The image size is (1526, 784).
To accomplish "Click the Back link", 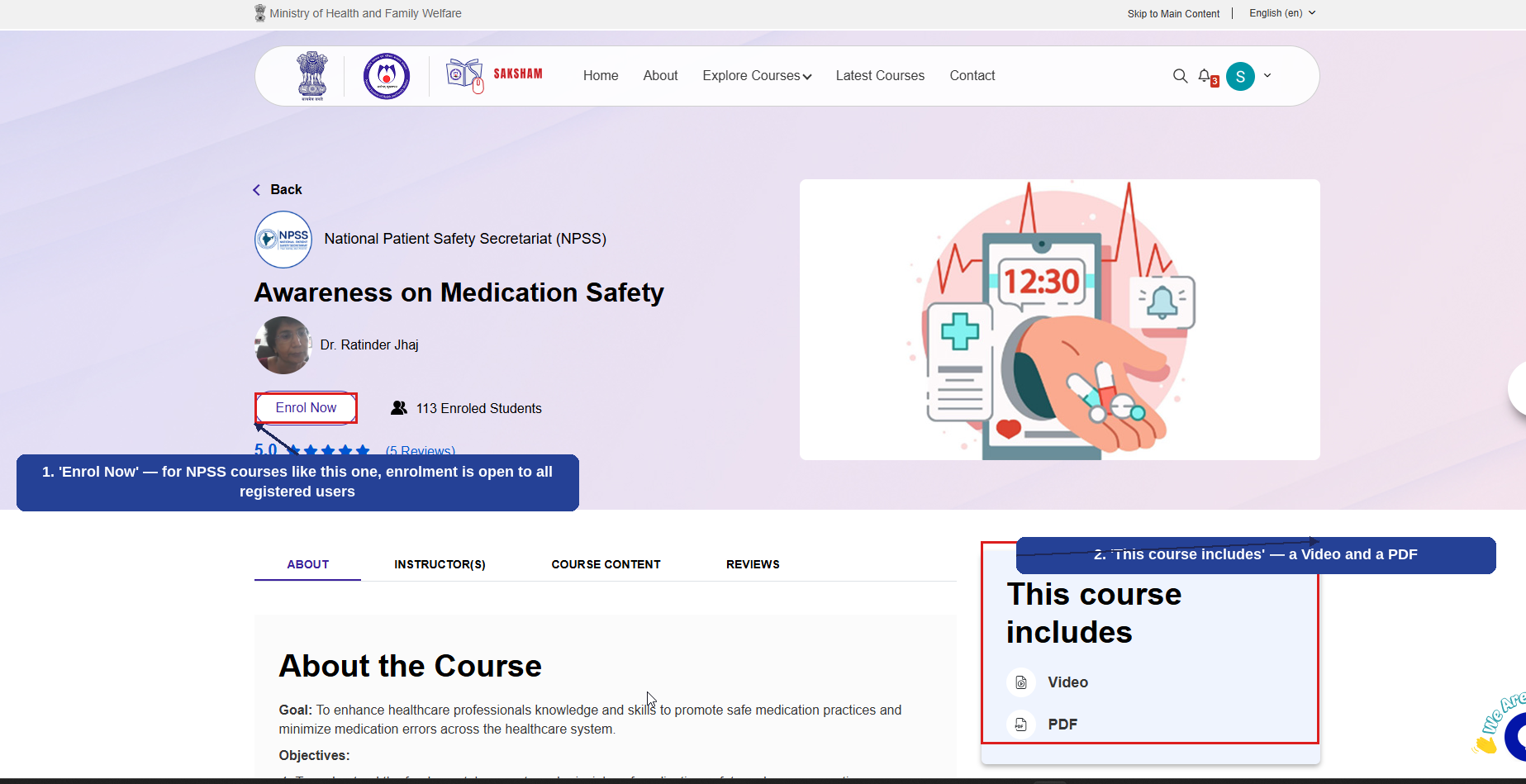I will coord(286,190).
